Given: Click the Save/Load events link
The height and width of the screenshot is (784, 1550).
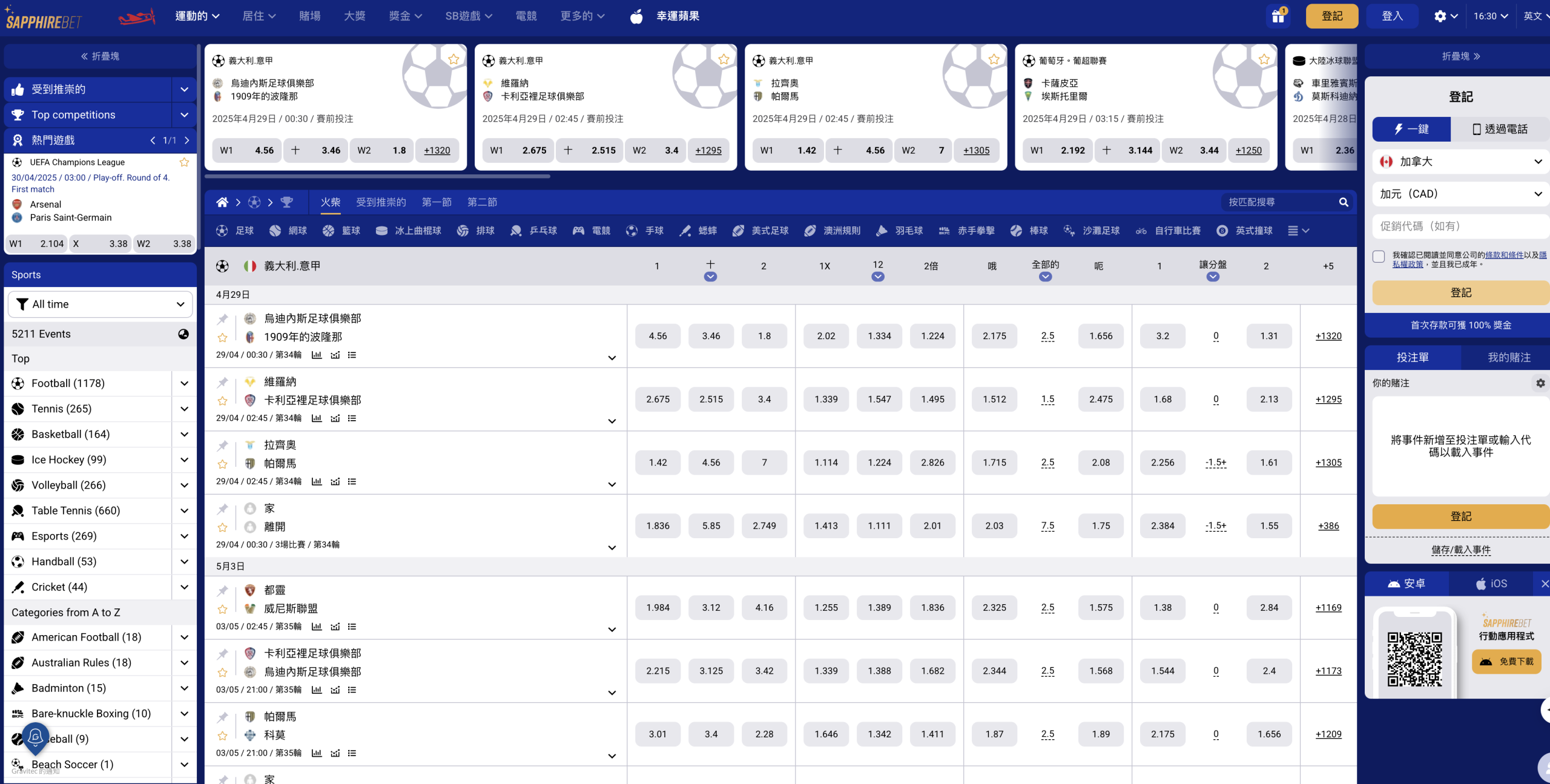Looking at the screenshot, I should tap(1460, 550).
